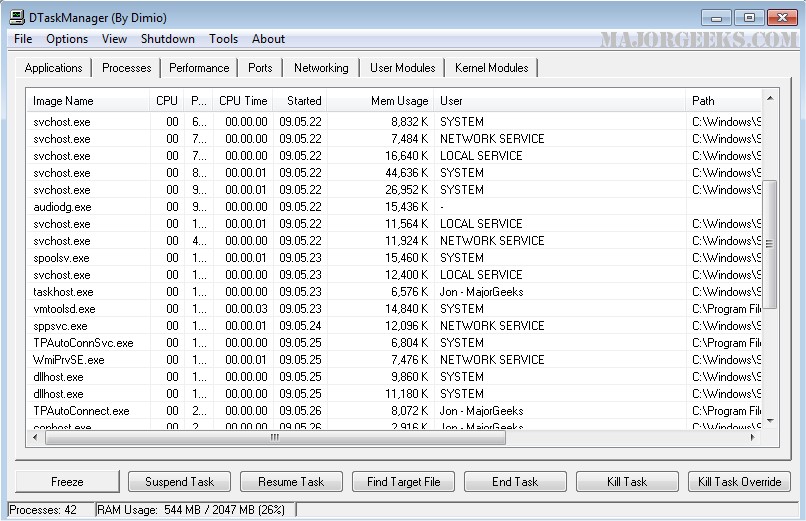Click the RAM Usage status bar entry
This screenshot has width=806, height=521.
[x=191, y=510]
